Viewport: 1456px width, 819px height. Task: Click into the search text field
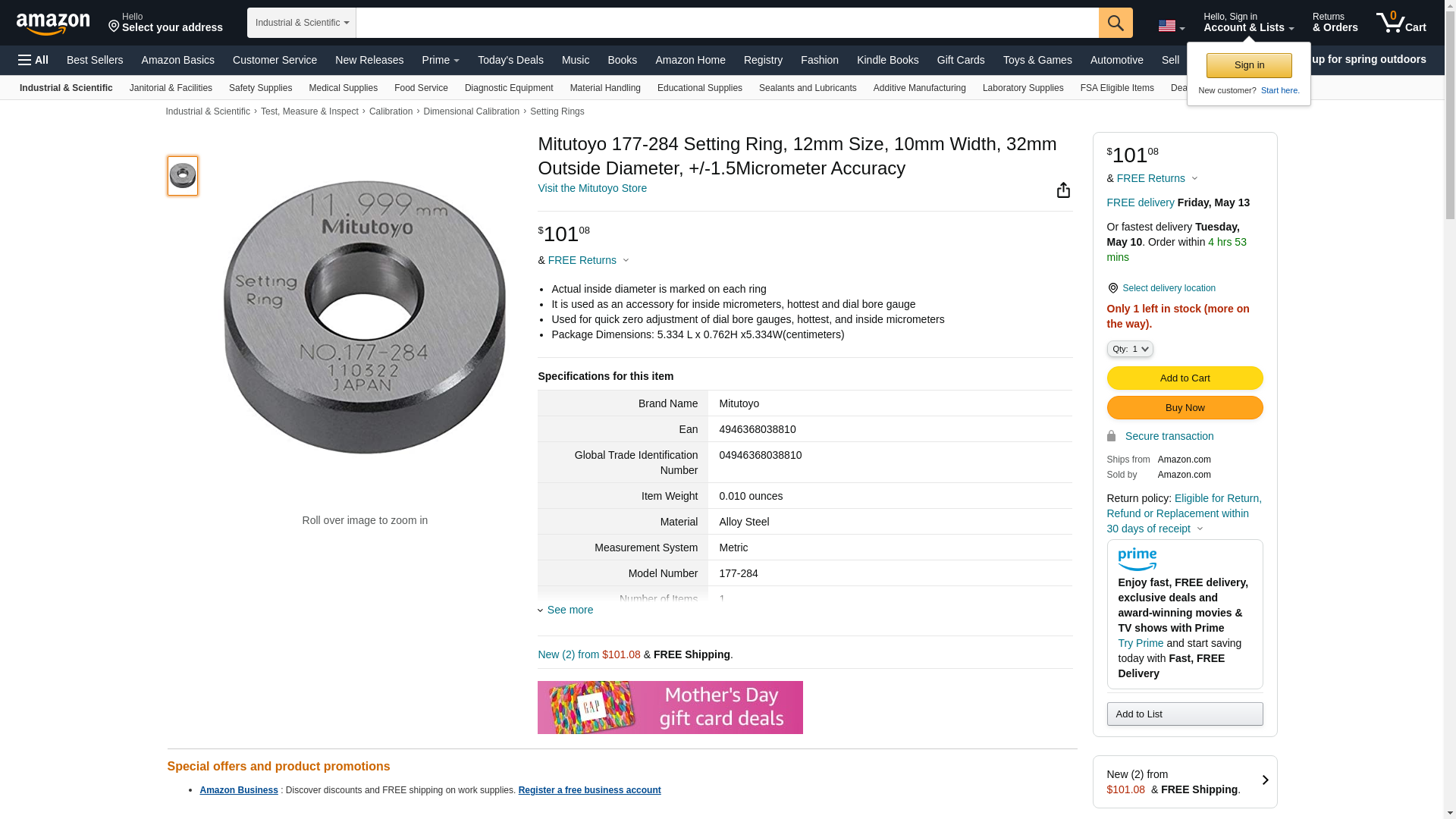tap(726, 23)
